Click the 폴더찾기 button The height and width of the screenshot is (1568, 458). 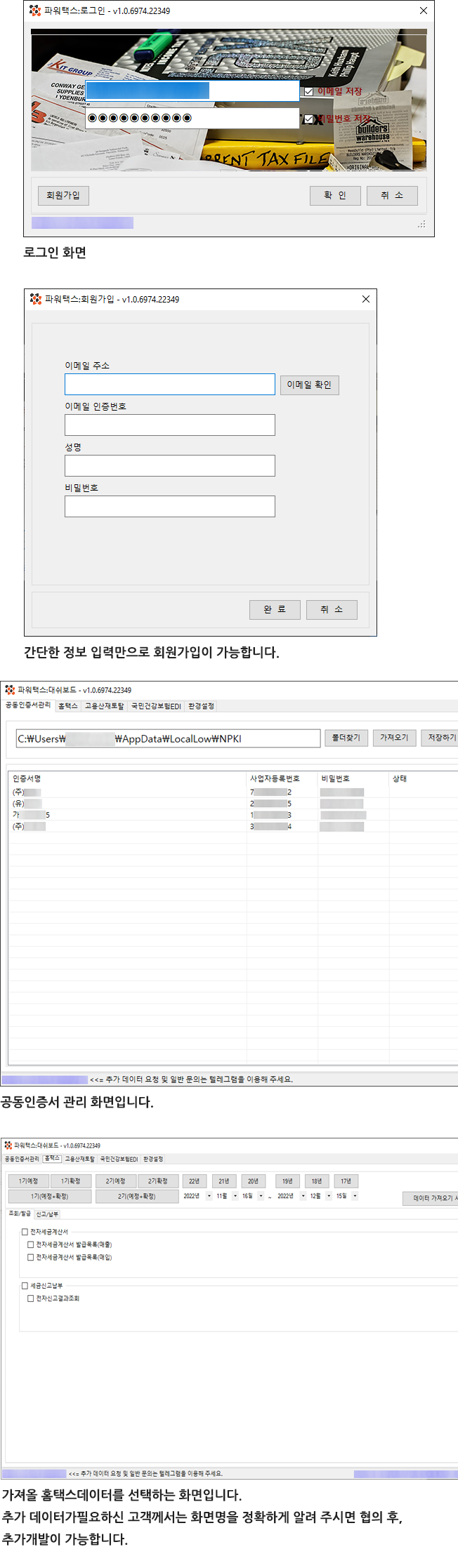[x=346, y=738]
